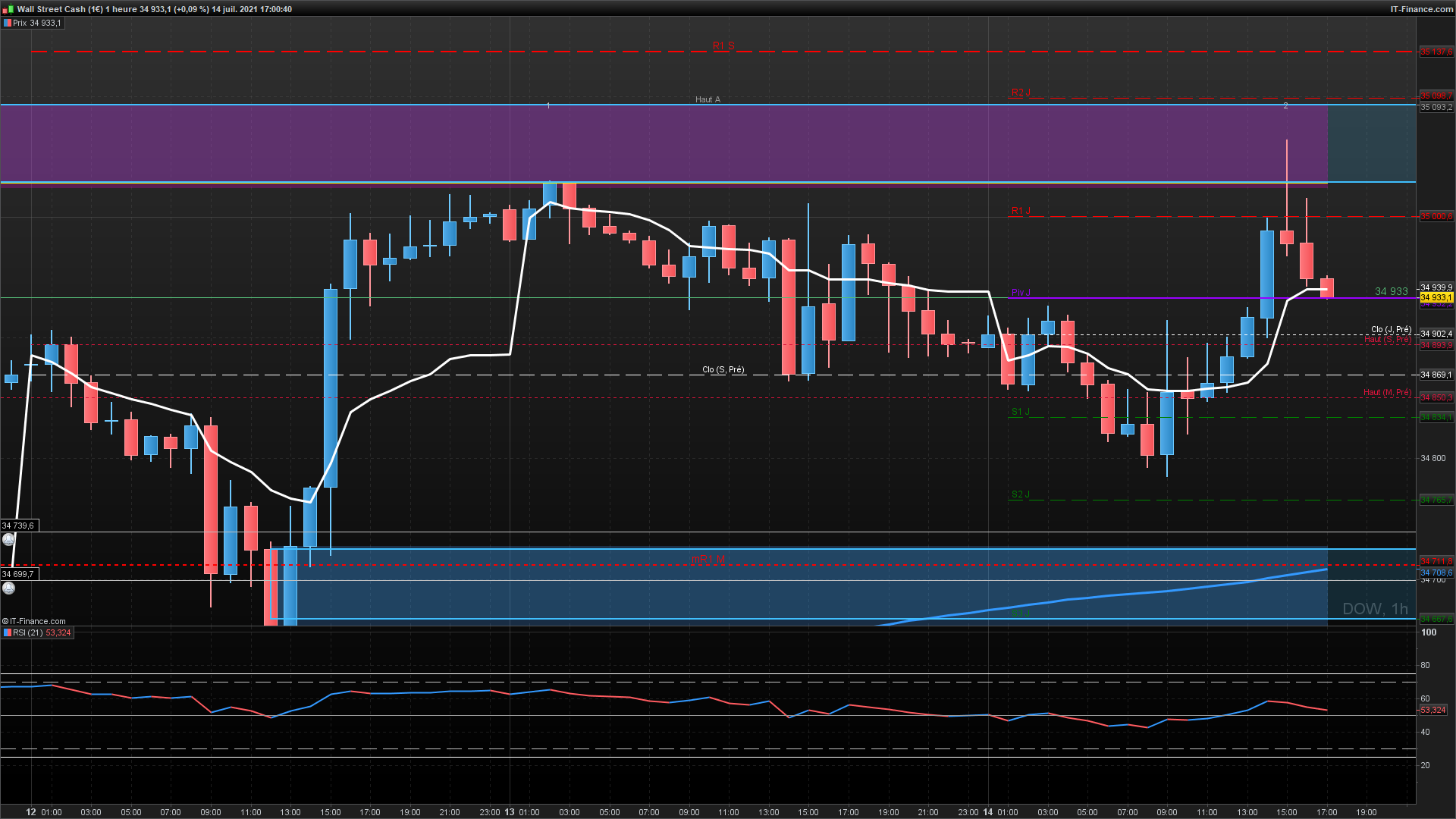Open the Prix 34 933,1 indicator label
The width and height of the screenshot is (1456, 819).
click(36, 23)
